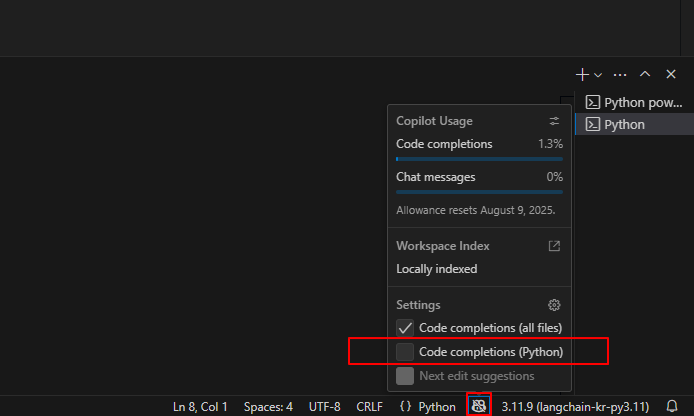Image resolution: width=694 pixels, height=416 pixels.
Task: Change end-of-line sequence CRLF
Action: [369, 406]
